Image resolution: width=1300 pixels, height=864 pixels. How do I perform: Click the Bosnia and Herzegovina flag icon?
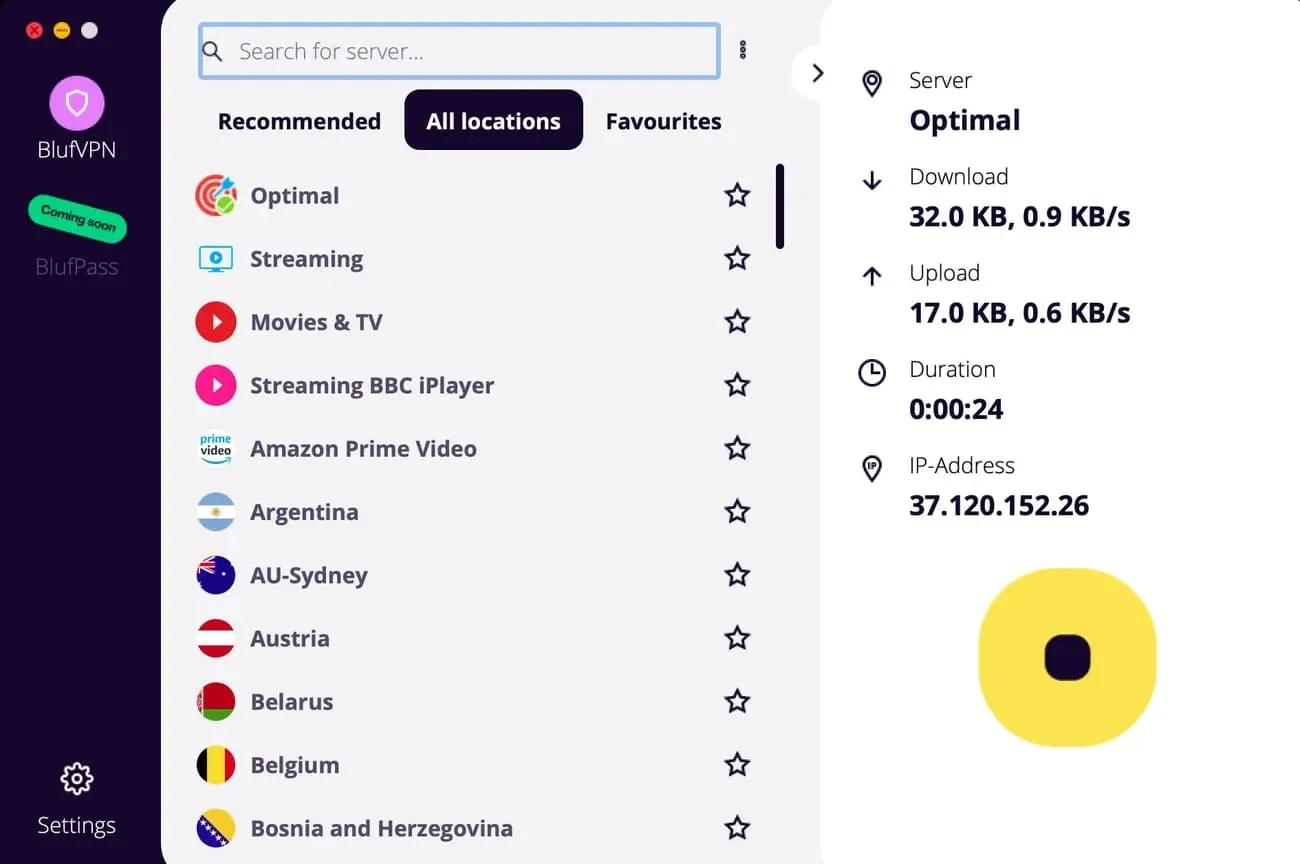coord(216,828)
